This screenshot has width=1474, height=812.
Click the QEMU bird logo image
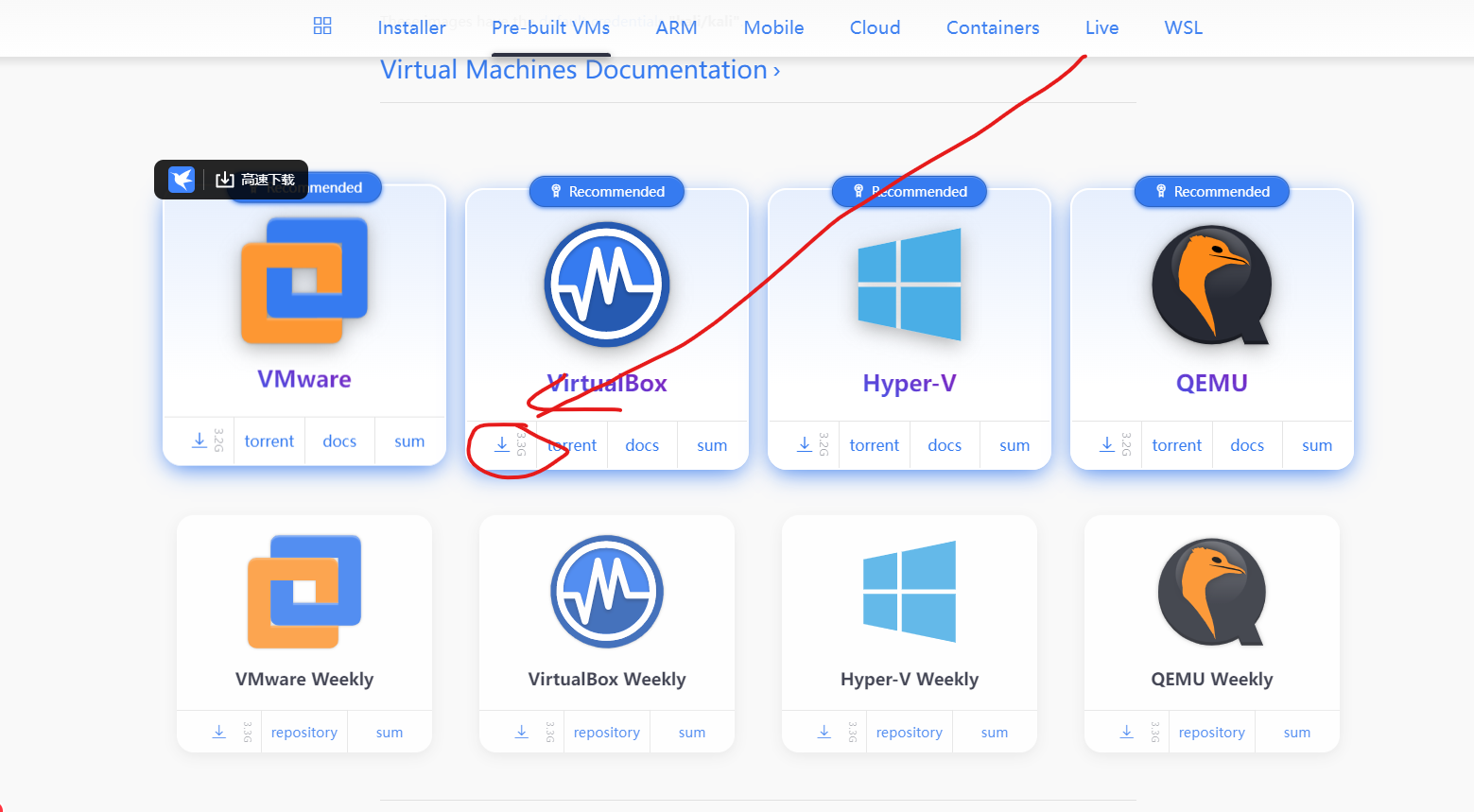[1212, 285]
